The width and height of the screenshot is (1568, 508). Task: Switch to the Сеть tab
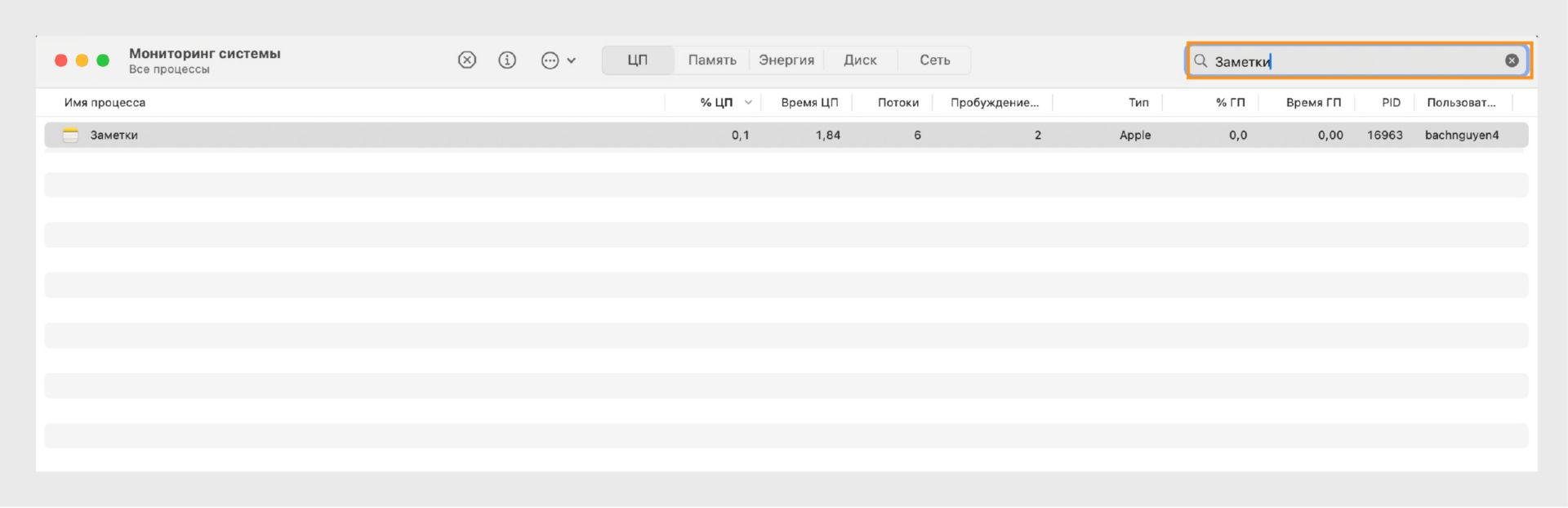(x=935, y=60)
